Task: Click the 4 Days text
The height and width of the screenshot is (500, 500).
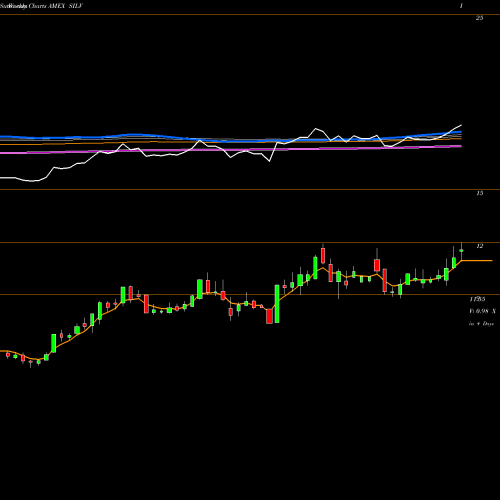Action: pyautogui.click(x=485, y=324)
